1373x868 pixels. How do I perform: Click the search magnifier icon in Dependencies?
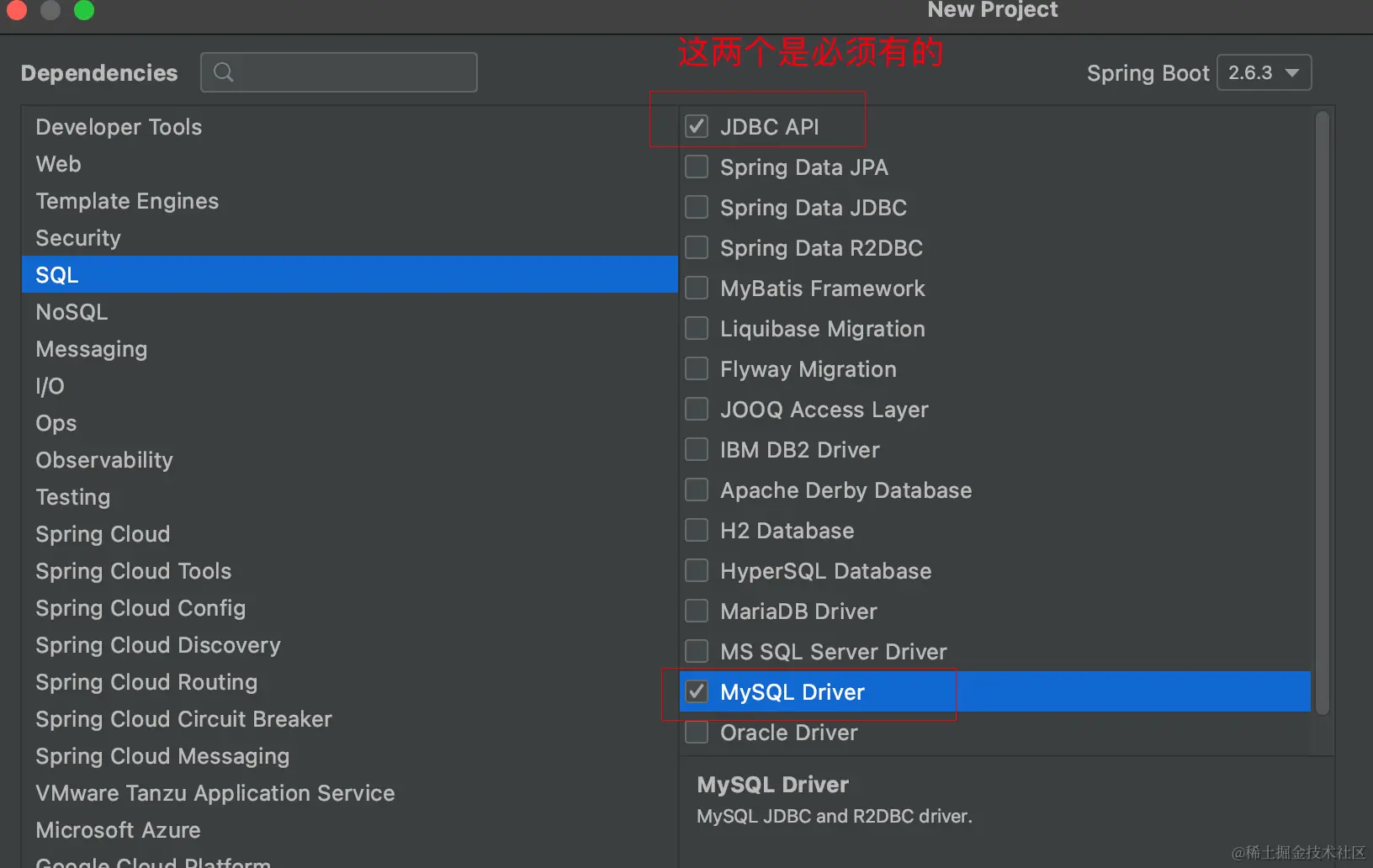[x=223, y=72]
